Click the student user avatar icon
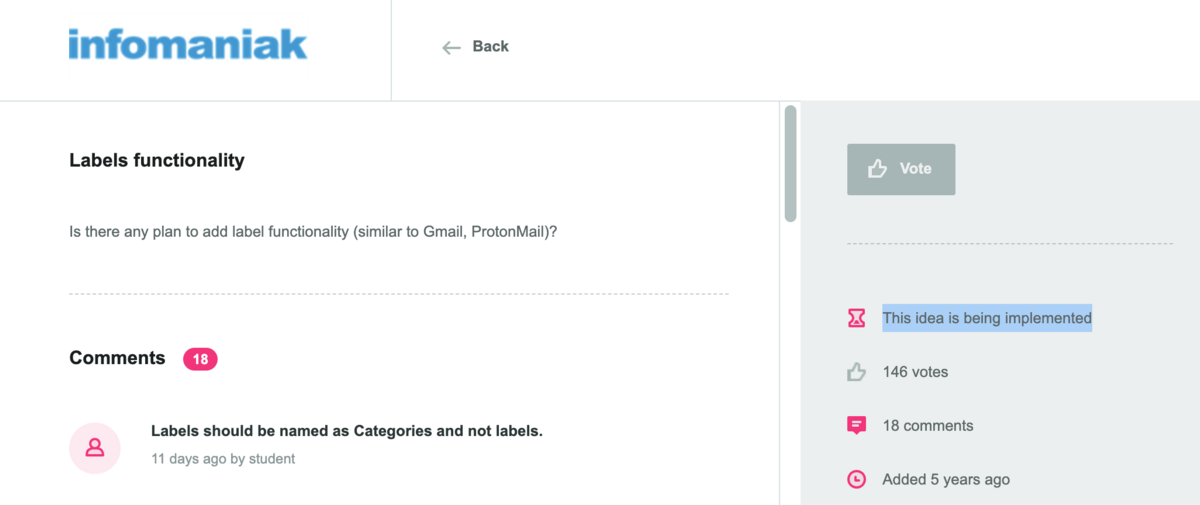This screenshot has width=1200, height=505. tap(95, 447)
